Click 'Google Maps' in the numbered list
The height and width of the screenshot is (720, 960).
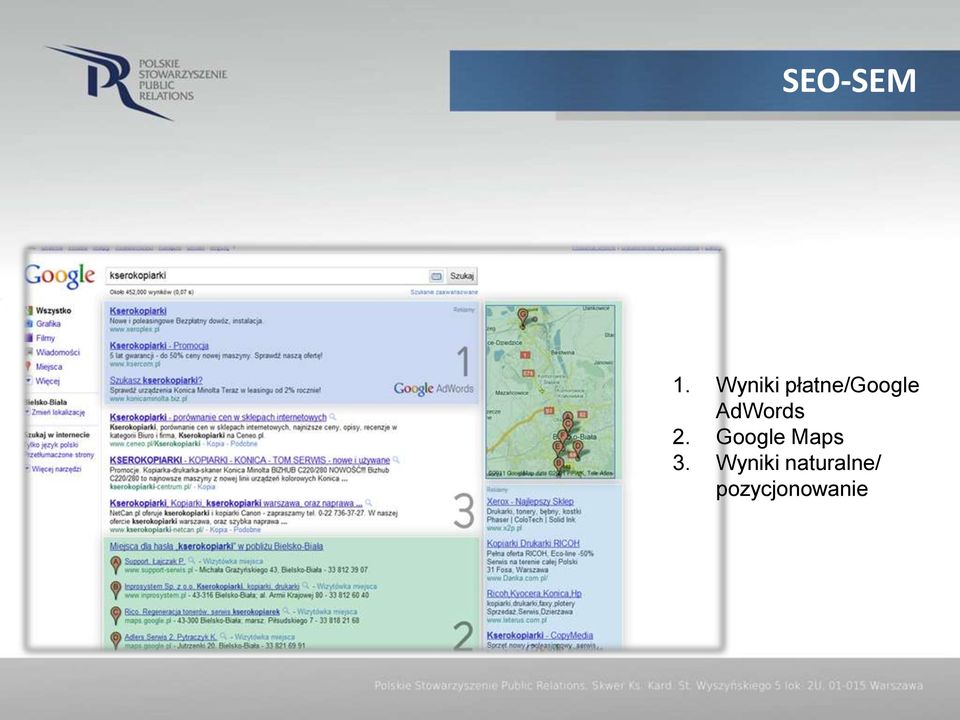tap(779, 437)
